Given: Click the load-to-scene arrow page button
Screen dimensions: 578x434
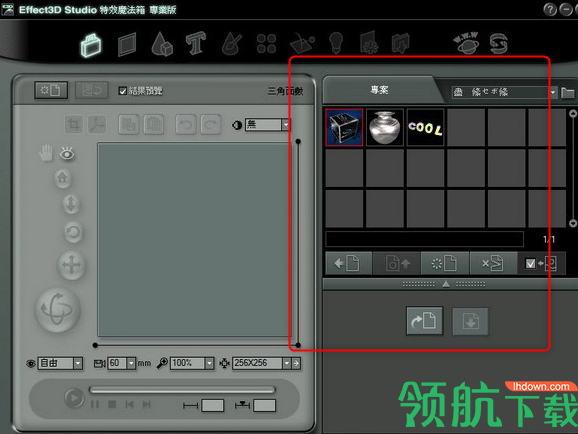Looking at the screenshot, I should [x=348, y=263].
